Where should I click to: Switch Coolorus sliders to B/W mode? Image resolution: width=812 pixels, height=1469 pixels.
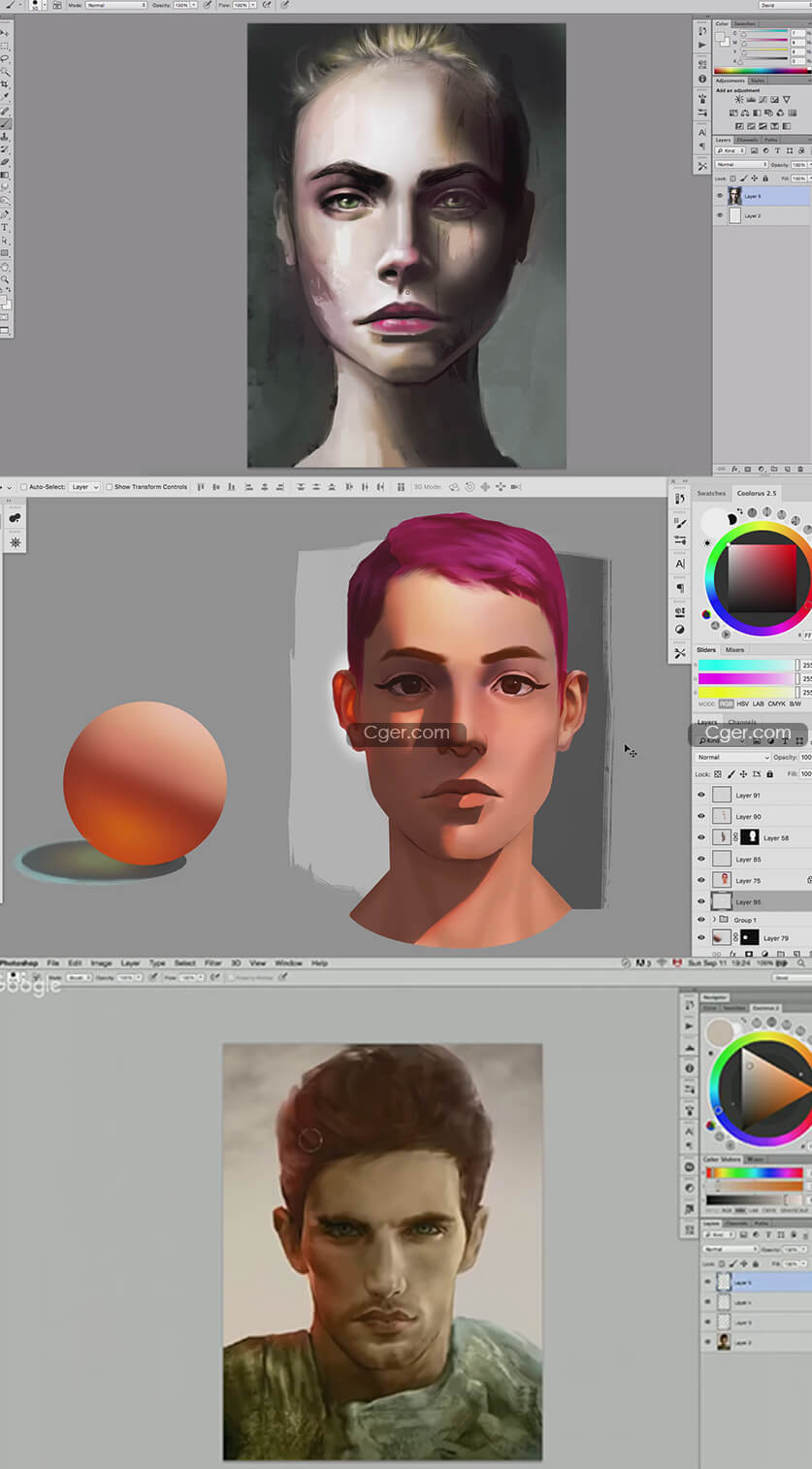tap(796, 703)
